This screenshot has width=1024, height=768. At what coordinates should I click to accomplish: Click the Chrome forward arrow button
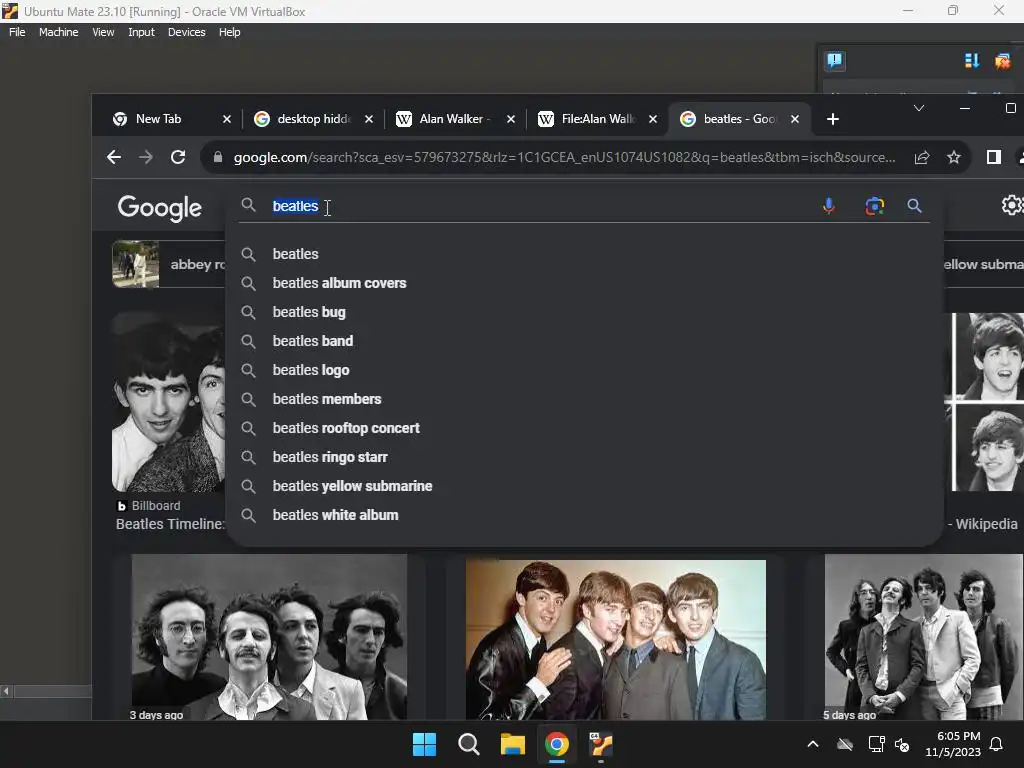[146, 157]
